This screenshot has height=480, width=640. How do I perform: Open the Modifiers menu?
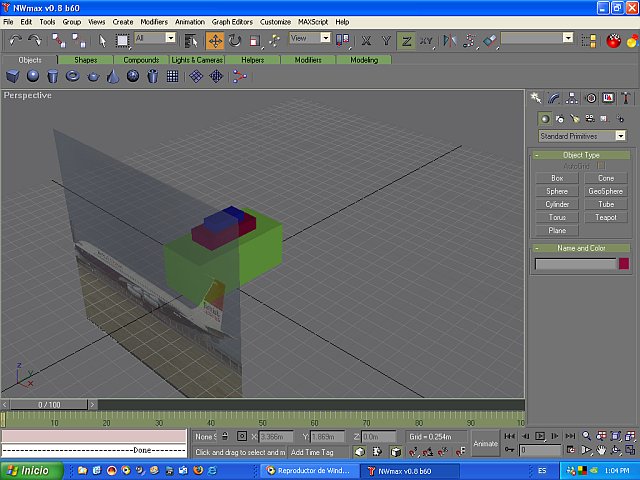point(154,21)
